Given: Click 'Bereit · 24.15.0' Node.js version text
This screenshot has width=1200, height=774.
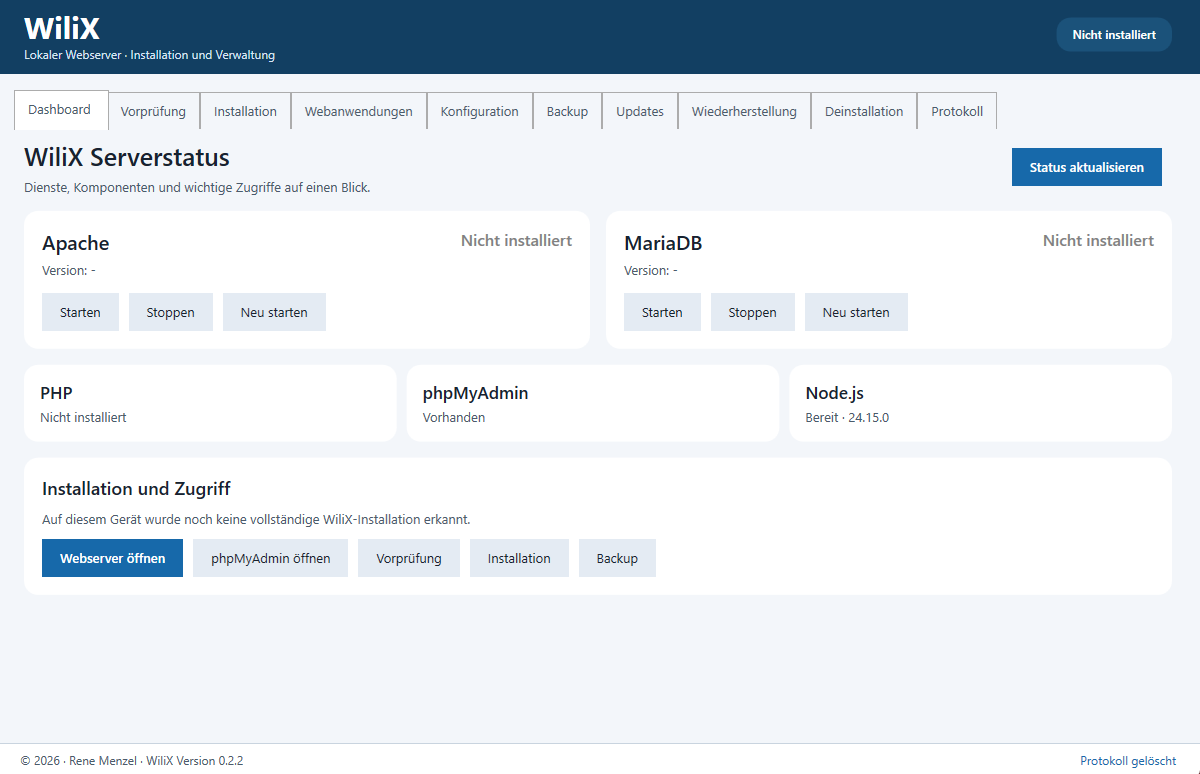Looking at the screenshot, I should (x=847, y=418).
